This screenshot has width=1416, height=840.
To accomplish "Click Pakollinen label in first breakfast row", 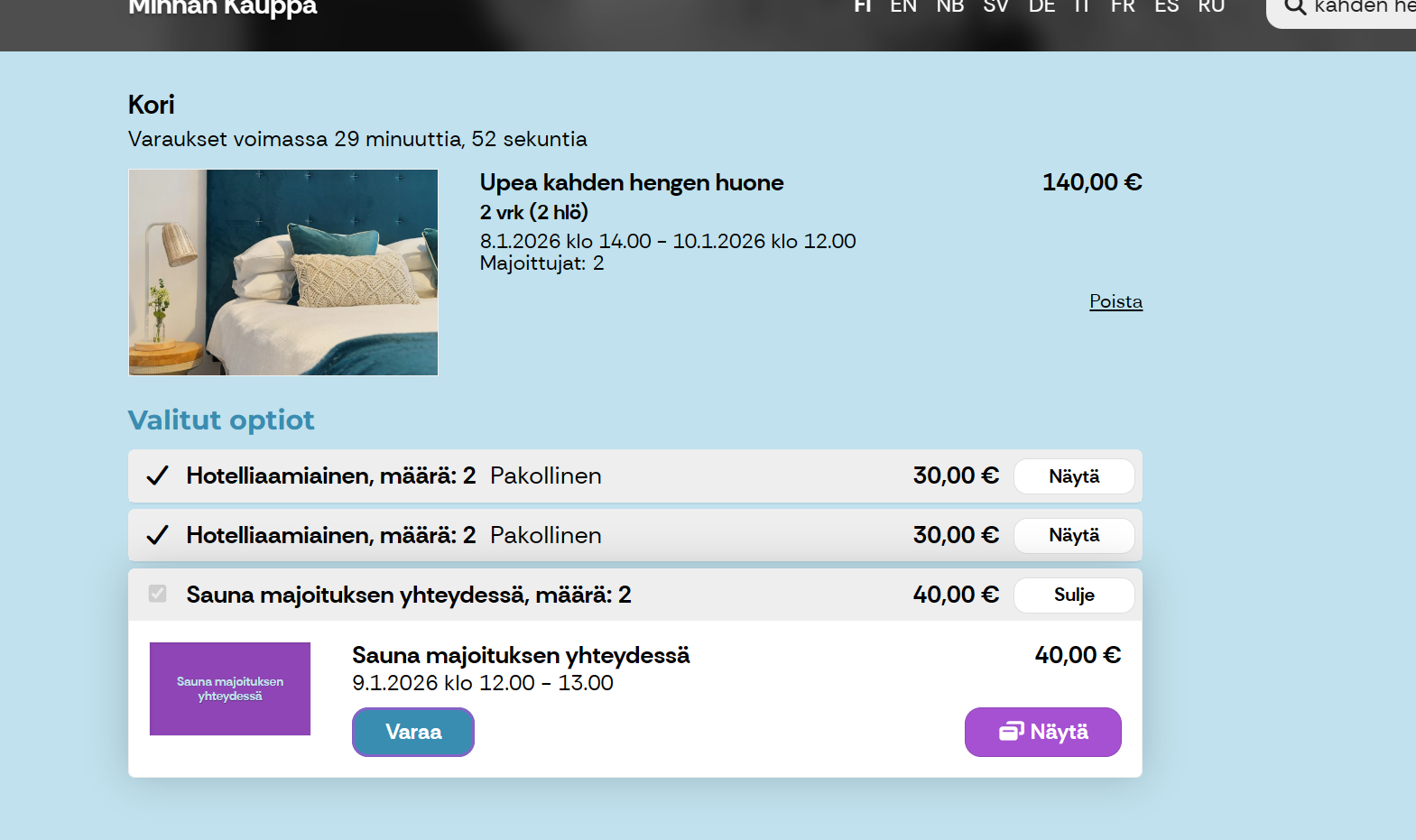I will click(546, 475).
